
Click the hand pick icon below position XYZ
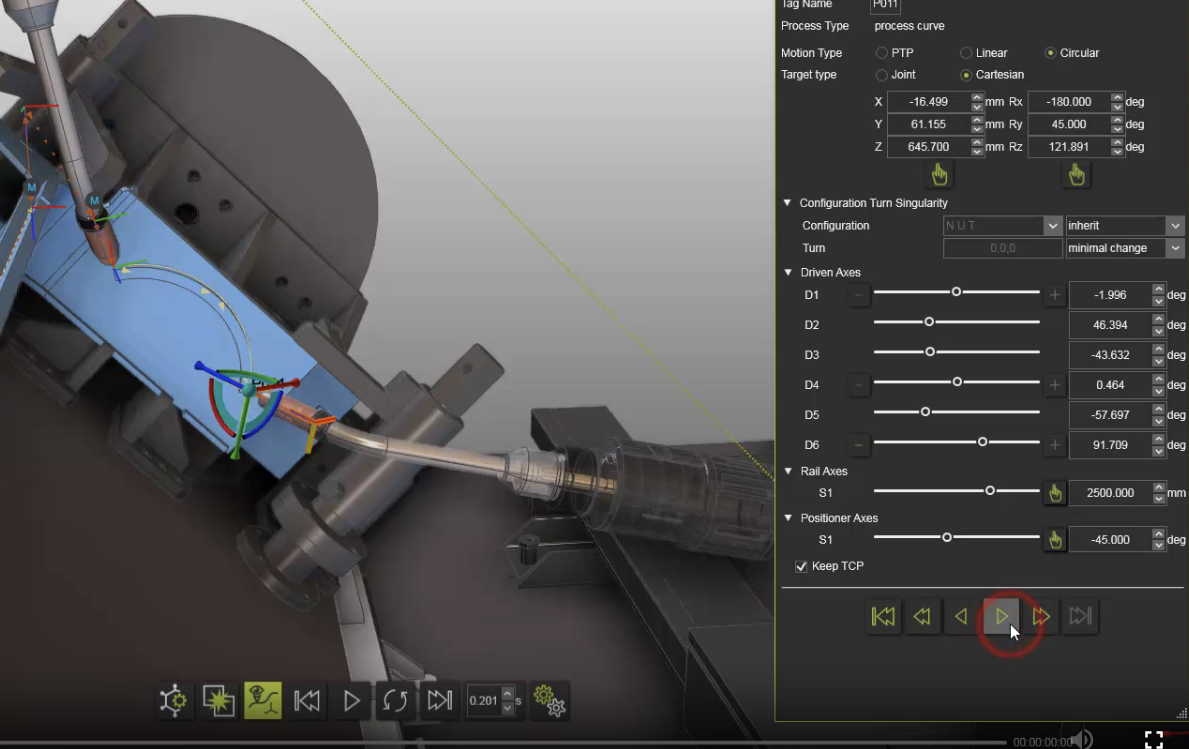pyautogui.click(x=938, y=176)
